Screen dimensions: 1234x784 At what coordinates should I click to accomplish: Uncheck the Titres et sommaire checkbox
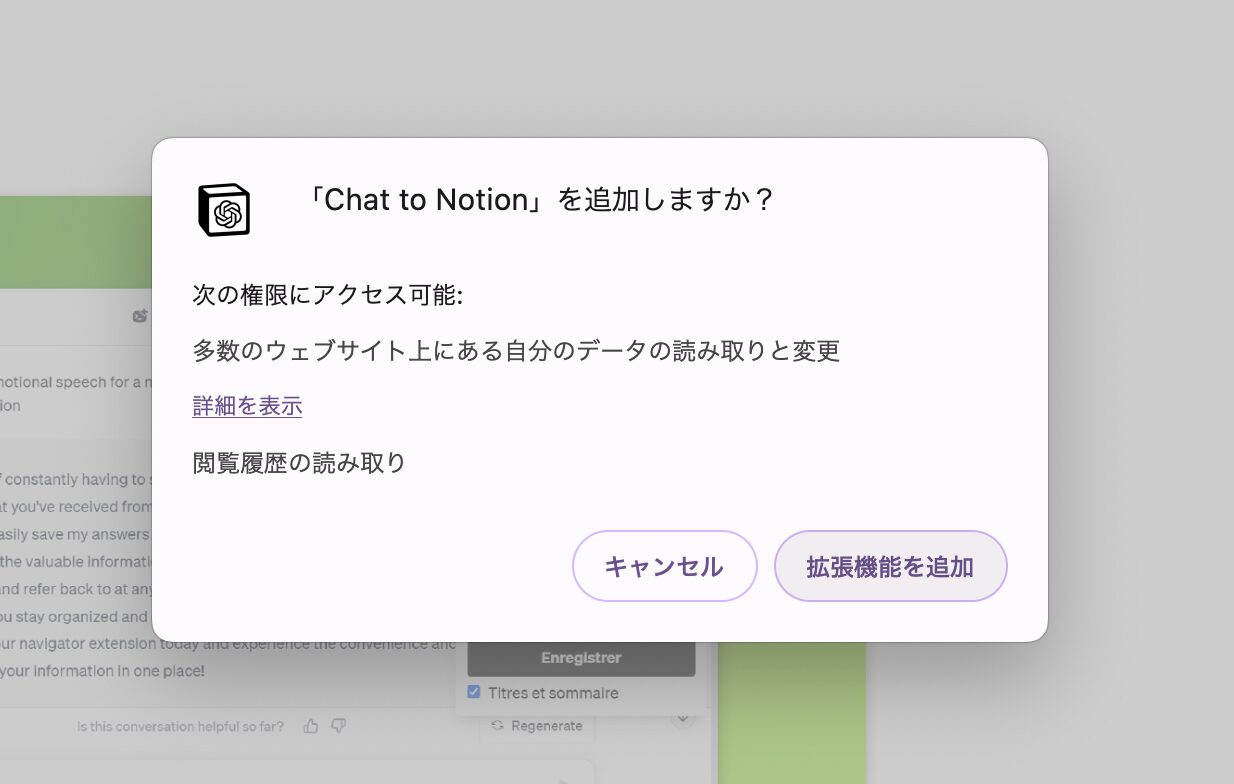pyautogui.click(x=473, y=692)
